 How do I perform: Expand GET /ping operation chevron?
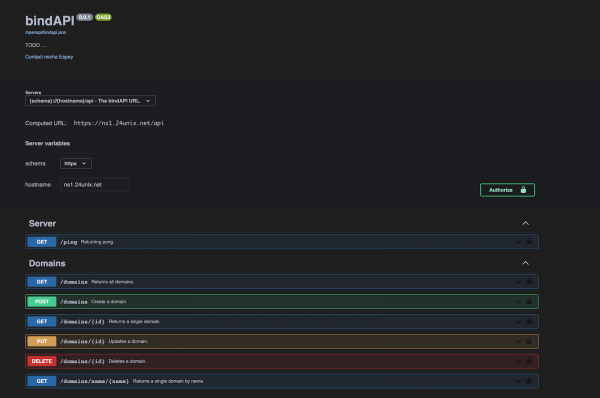pyautogui.click(x=518, y=242)
